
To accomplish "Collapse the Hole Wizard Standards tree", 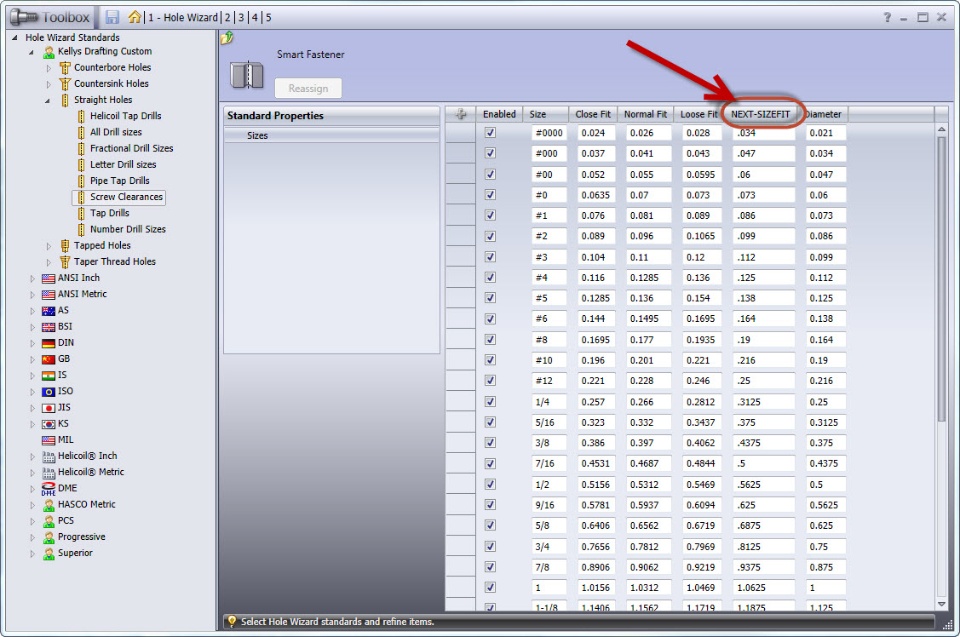I will click(15, 38).
